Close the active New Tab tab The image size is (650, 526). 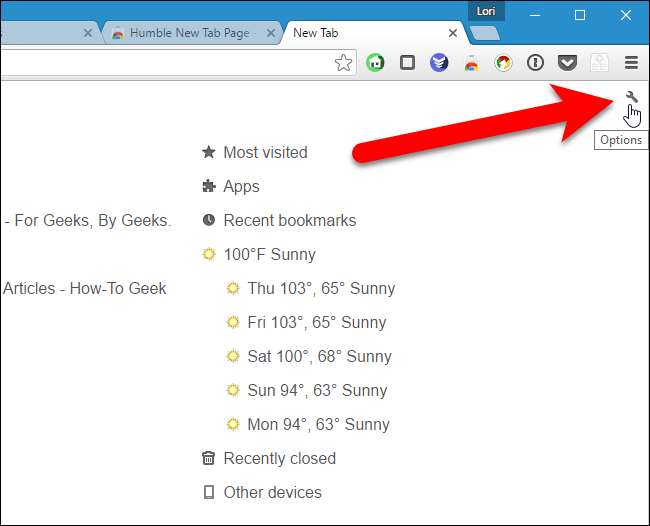(x=452, y=33)
